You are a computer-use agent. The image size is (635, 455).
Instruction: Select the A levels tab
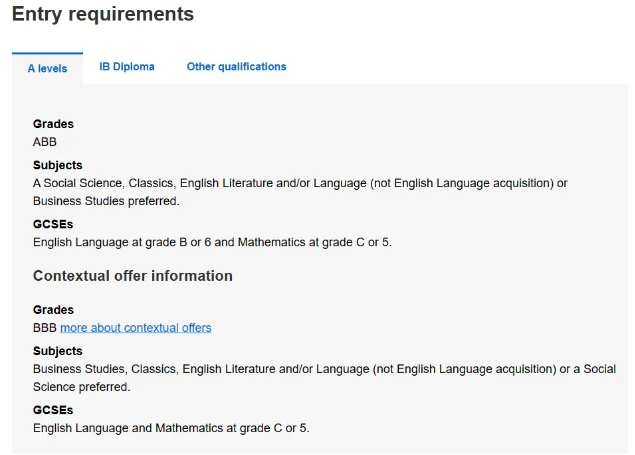pyautogui.click(x=47, y=68)
